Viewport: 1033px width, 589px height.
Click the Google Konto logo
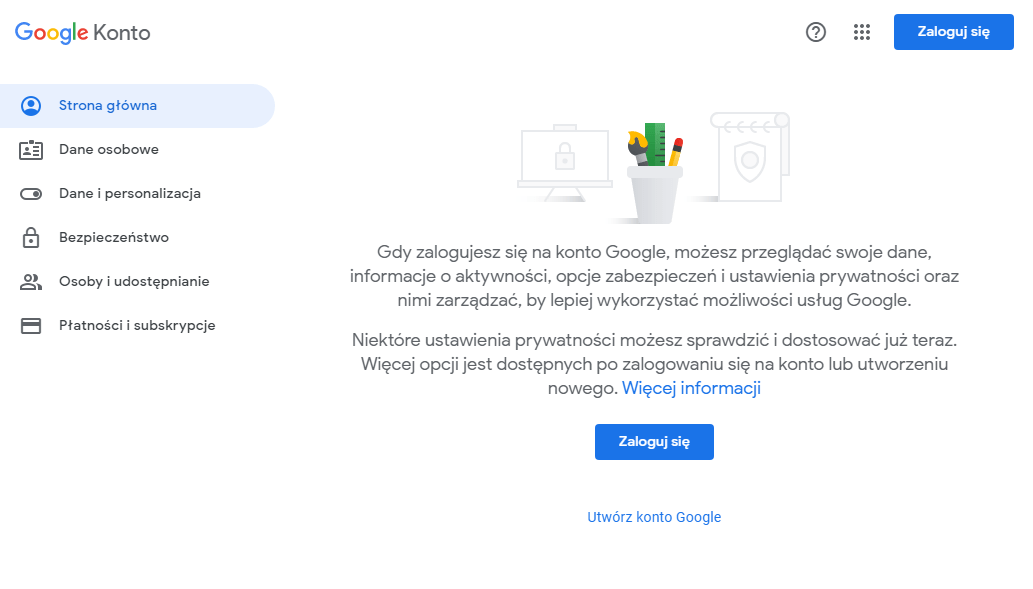pyautogui.click(x=83, y=32)
